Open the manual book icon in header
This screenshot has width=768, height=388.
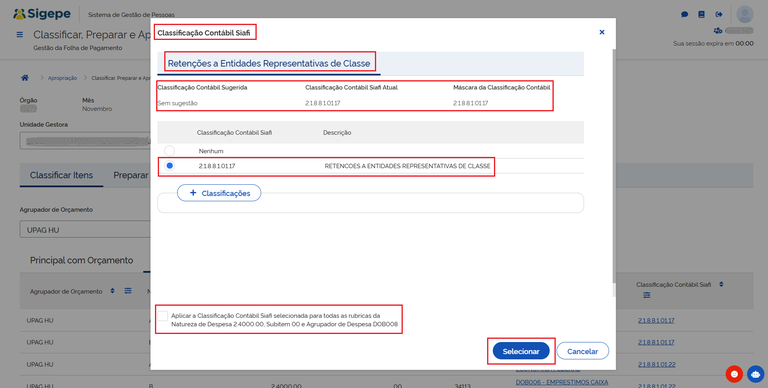click(701, 15)
